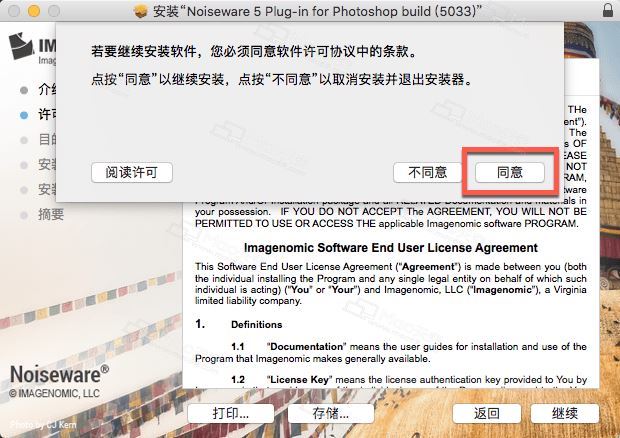Click the 不同意 (Disagree) button
This screenshot has width=620, height=438.
pyautogui.click(x=427, y=172)
